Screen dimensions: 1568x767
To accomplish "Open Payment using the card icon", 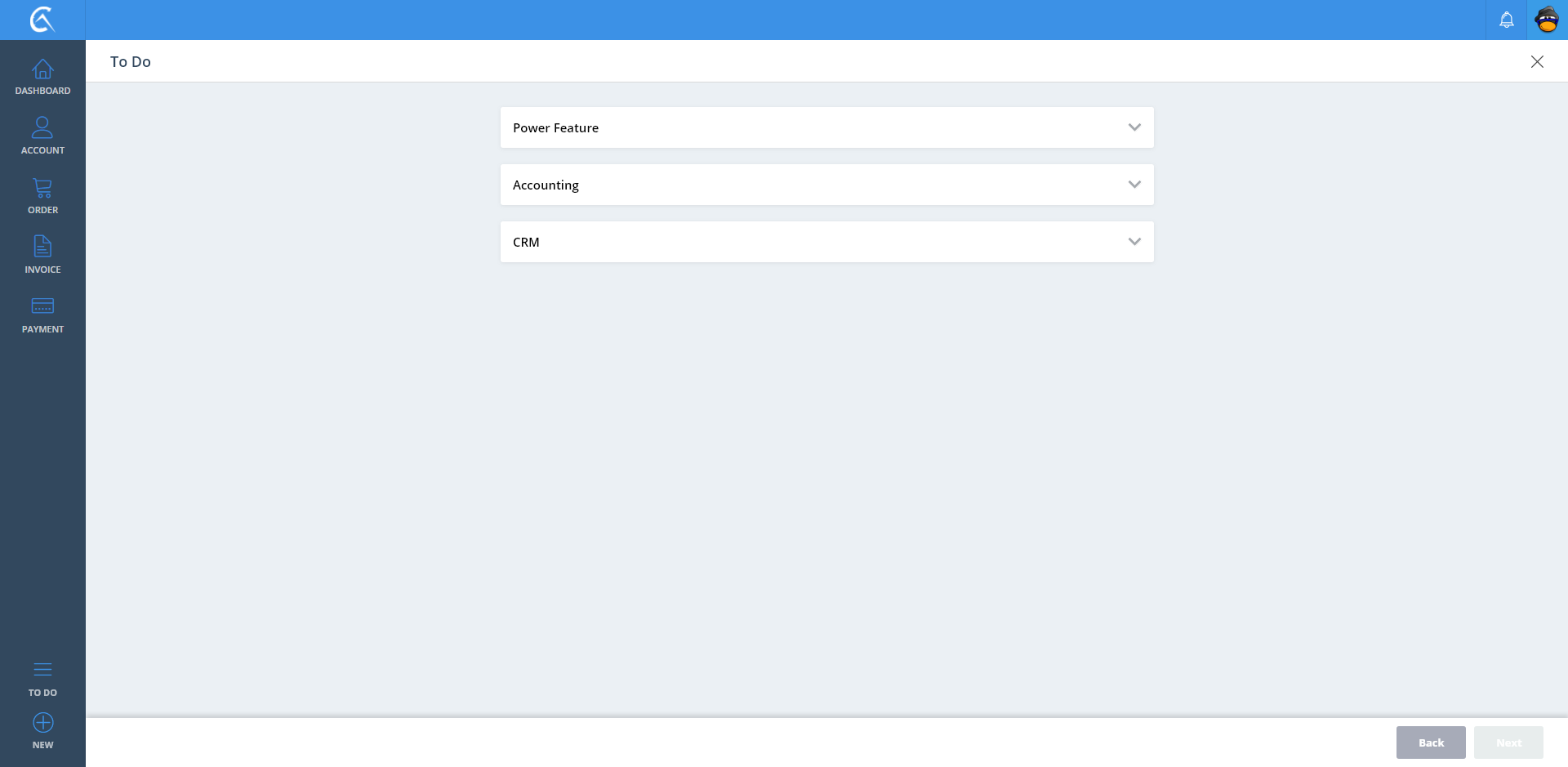I will [x=42, y=306].
